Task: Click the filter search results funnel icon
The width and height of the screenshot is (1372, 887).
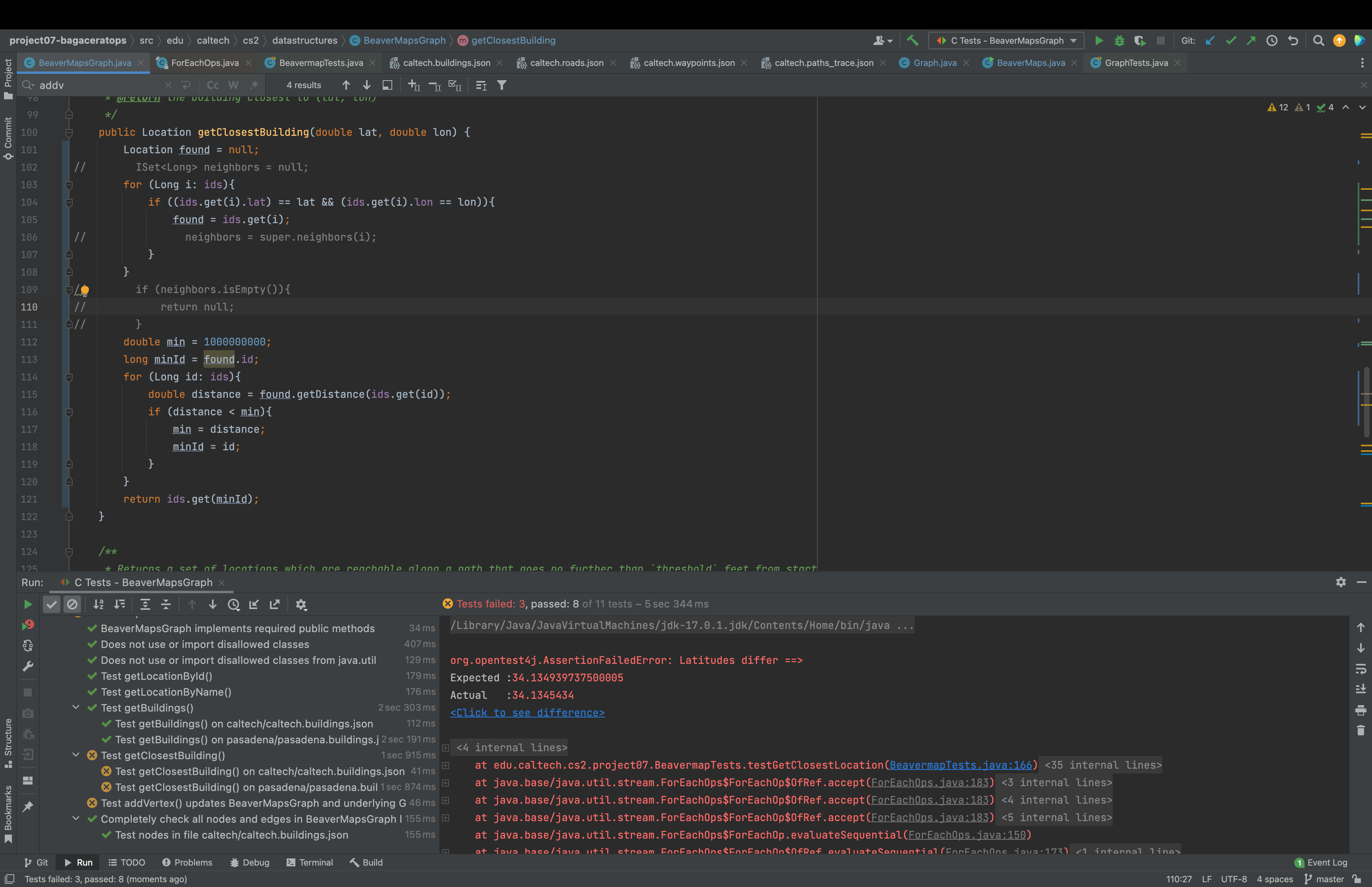Action: coord(502,85)
